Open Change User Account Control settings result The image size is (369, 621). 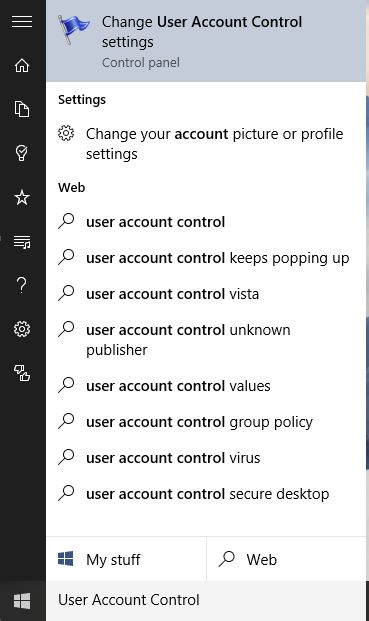pyautogui.click(x=206, y=41)
